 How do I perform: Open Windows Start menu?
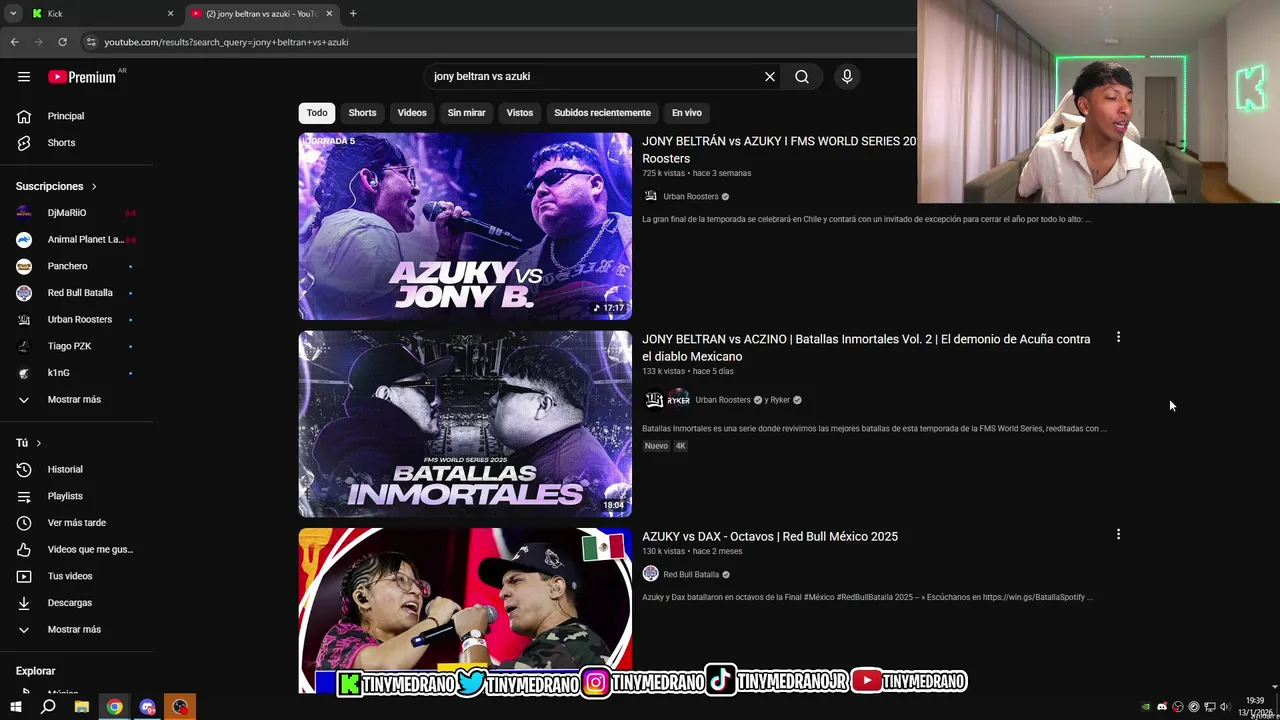[16, 707]
